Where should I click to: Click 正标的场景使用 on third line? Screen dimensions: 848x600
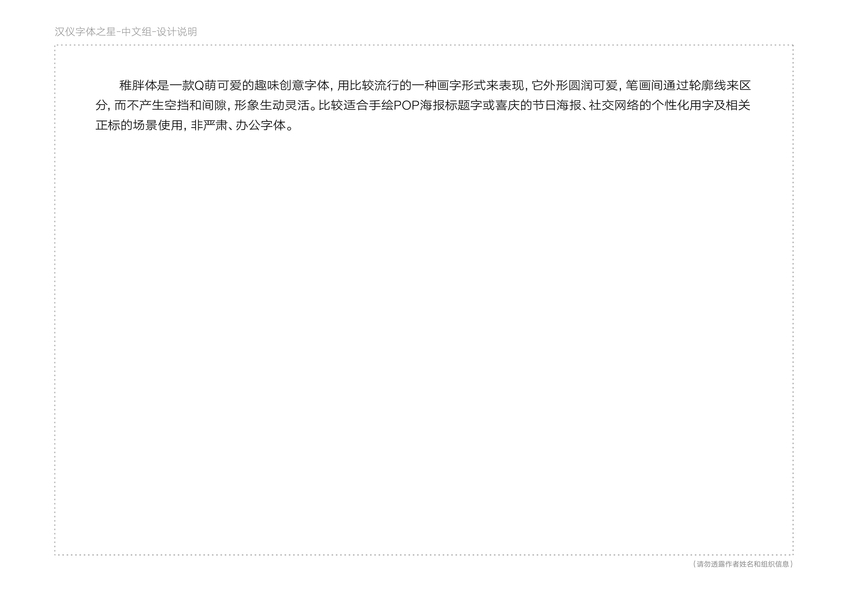[x=140, y=126]
